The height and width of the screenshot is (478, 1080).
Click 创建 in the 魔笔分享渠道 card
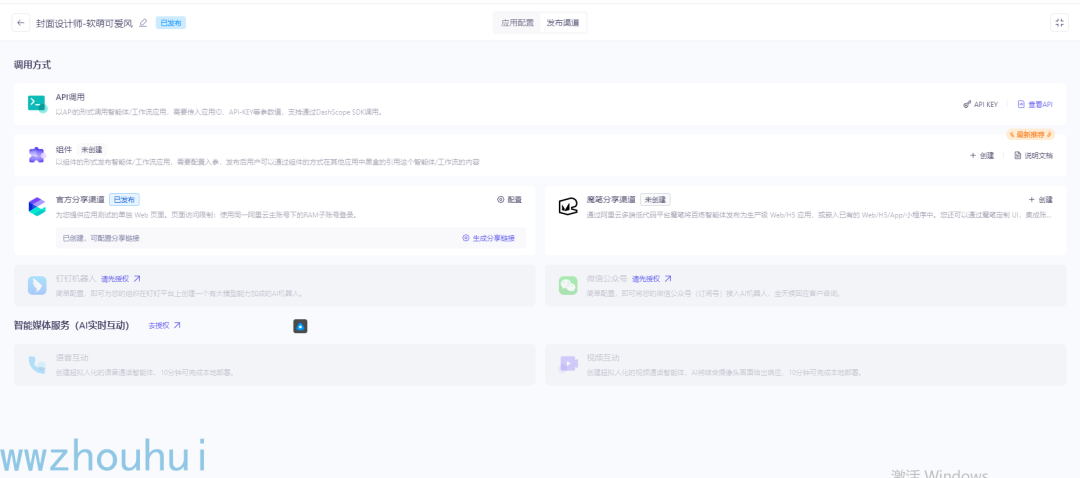[1040, 200]
